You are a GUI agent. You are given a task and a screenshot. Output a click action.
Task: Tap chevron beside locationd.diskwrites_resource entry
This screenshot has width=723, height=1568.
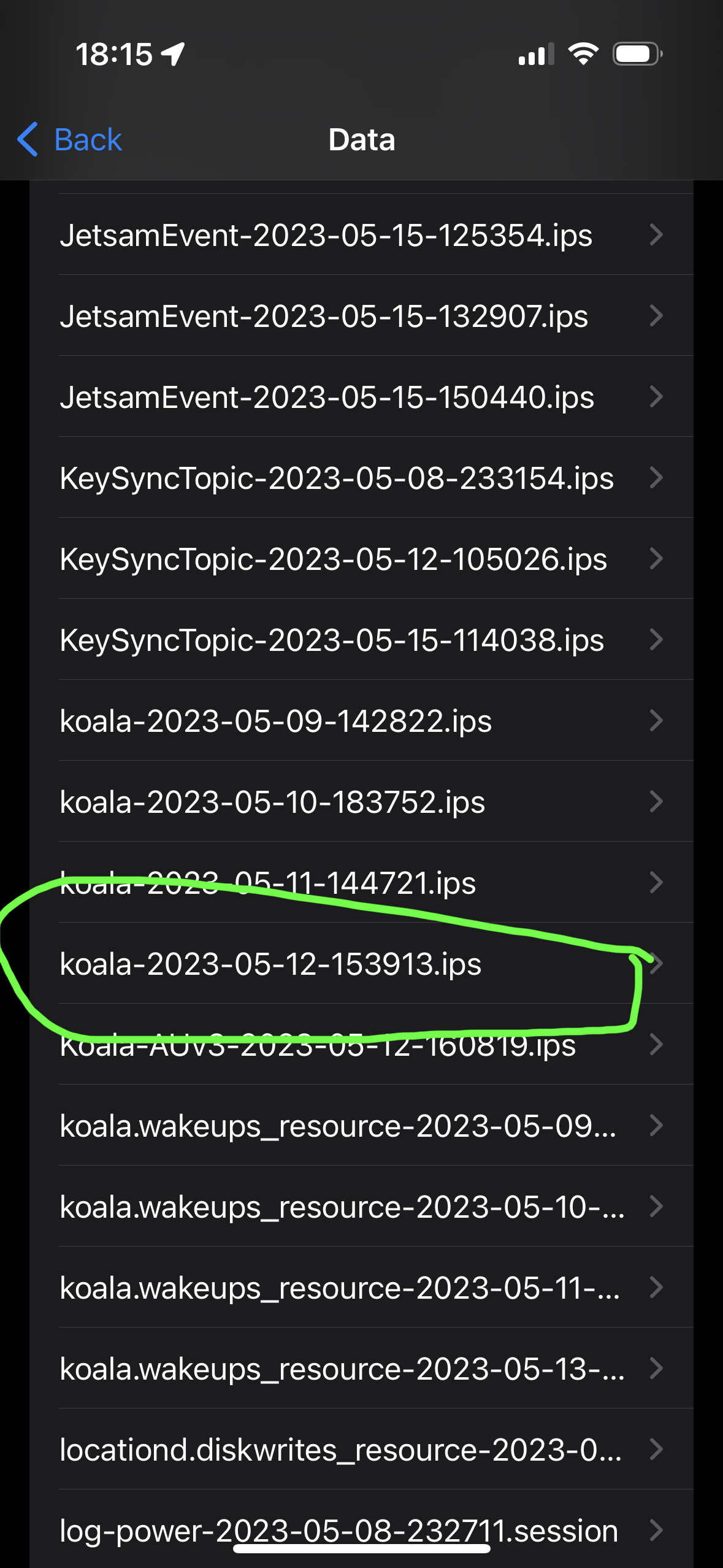[656, 1450]
